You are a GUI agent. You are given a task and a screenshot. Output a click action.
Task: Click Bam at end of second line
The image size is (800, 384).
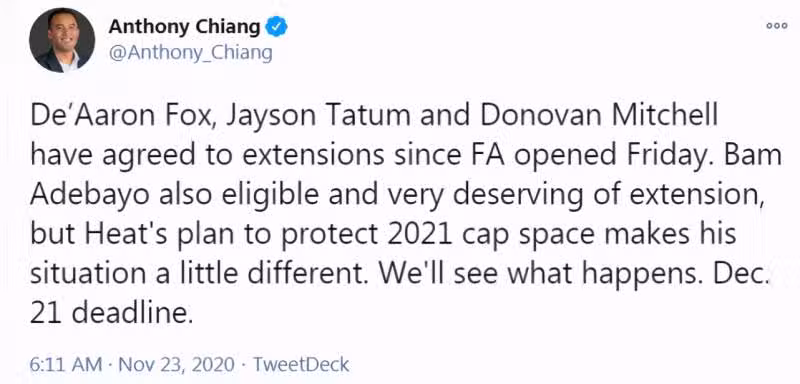click(758, 156)
